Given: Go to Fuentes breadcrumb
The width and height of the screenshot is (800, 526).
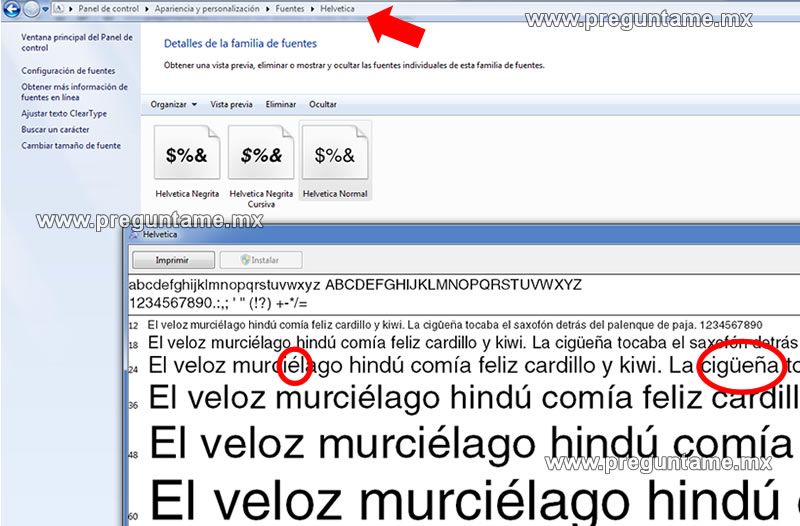Looking at the screenshot, I should (290, 9).
